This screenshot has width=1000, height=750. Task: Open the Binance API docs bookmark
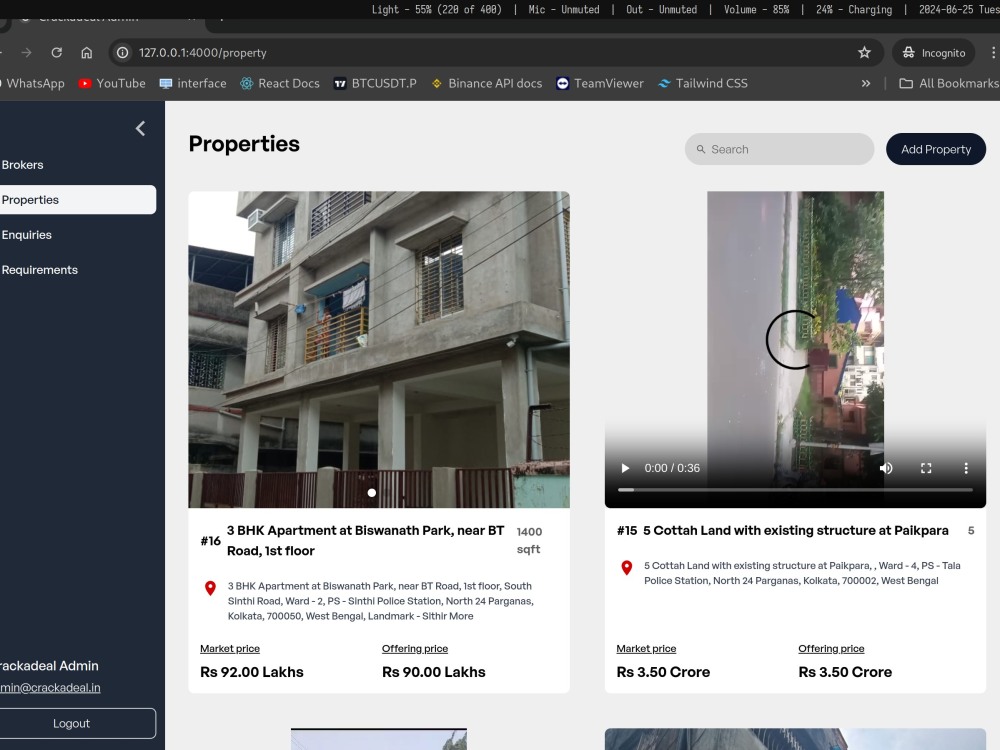pos(487,84)
